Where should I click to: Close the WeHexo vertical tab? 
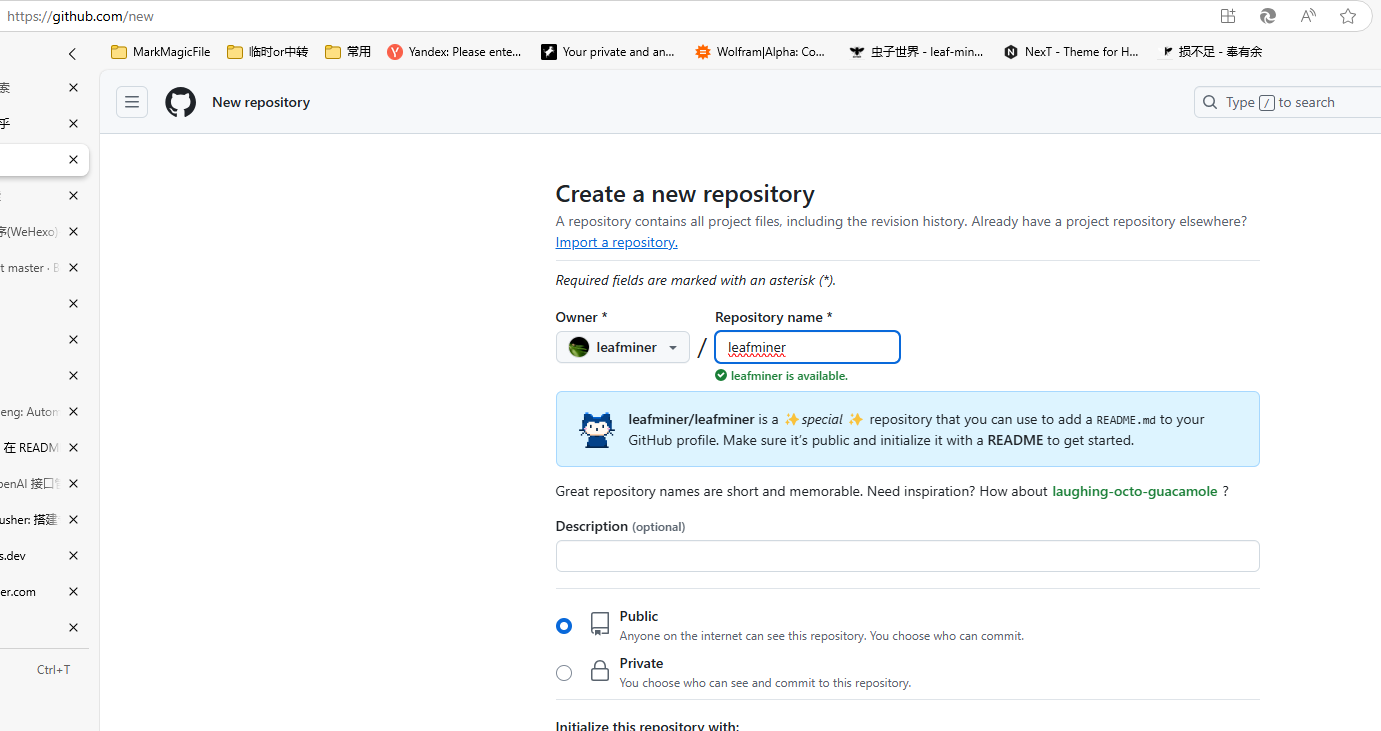(73, 232)
